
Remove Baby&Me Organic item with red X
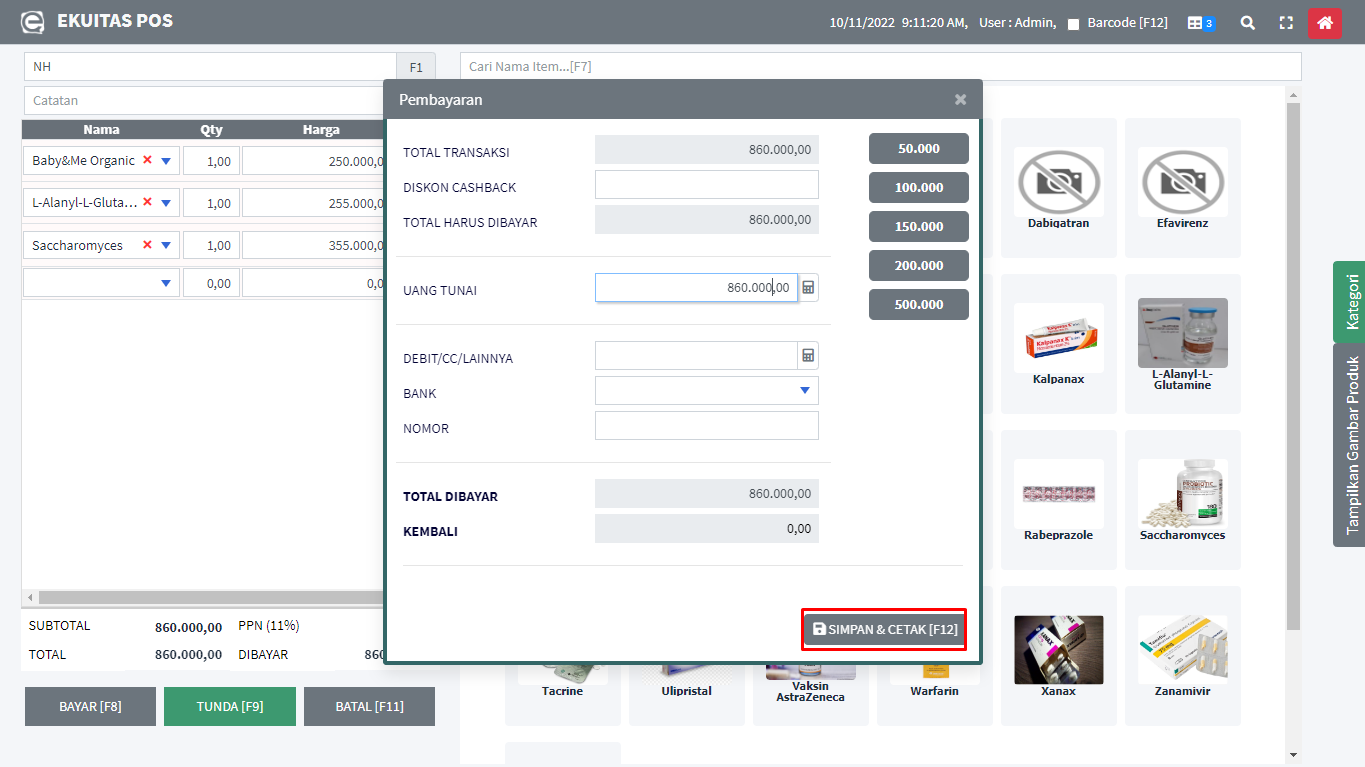click(x=148, y=160)
